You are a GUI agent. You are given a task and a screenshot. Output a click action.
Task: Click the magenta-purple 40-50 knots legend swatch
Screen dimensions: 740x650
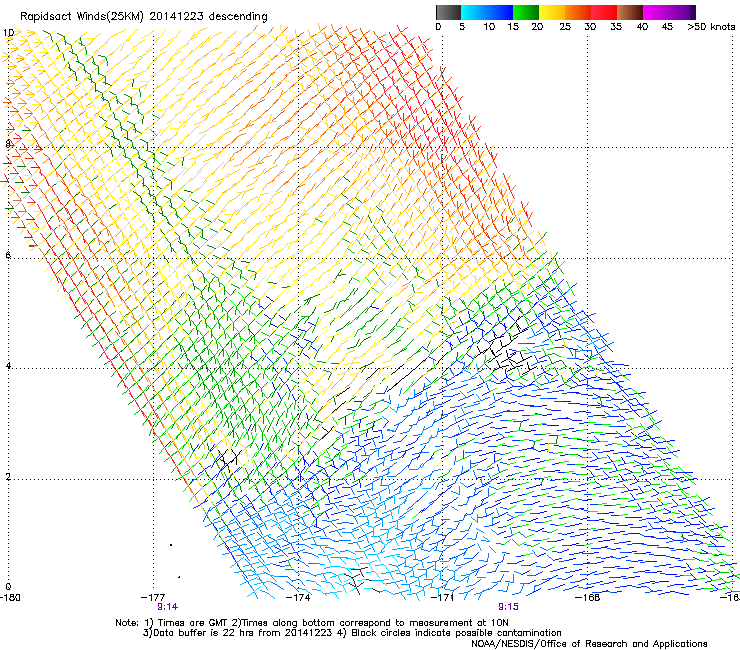pos(669,12)
